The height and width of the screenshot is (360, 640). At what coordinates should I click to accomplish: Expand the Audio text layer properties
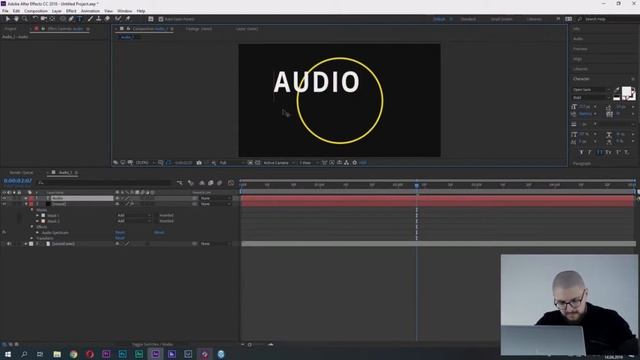coord(26,198)
